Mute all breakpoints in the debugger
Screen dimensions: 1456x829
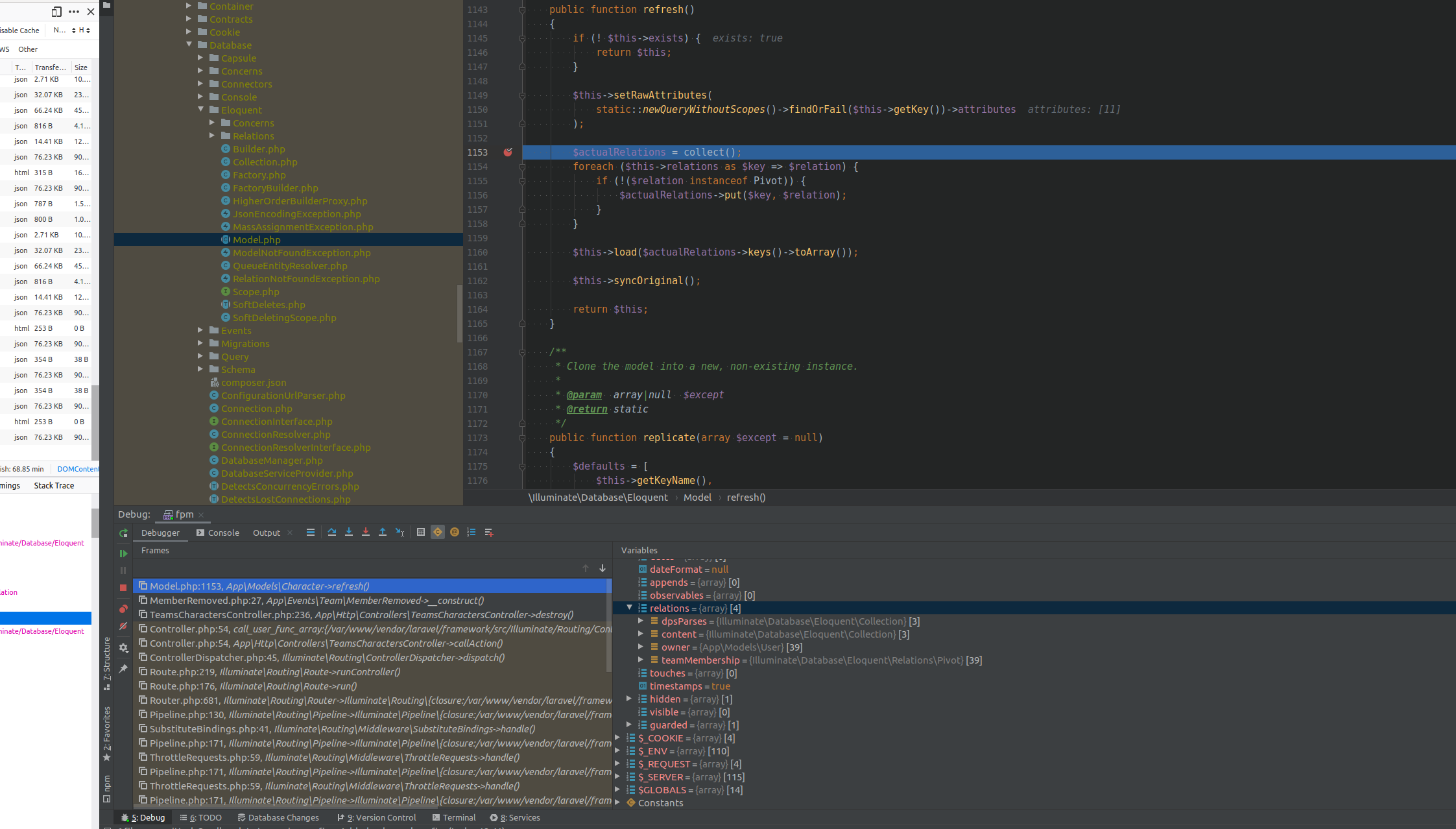[123, 626]
